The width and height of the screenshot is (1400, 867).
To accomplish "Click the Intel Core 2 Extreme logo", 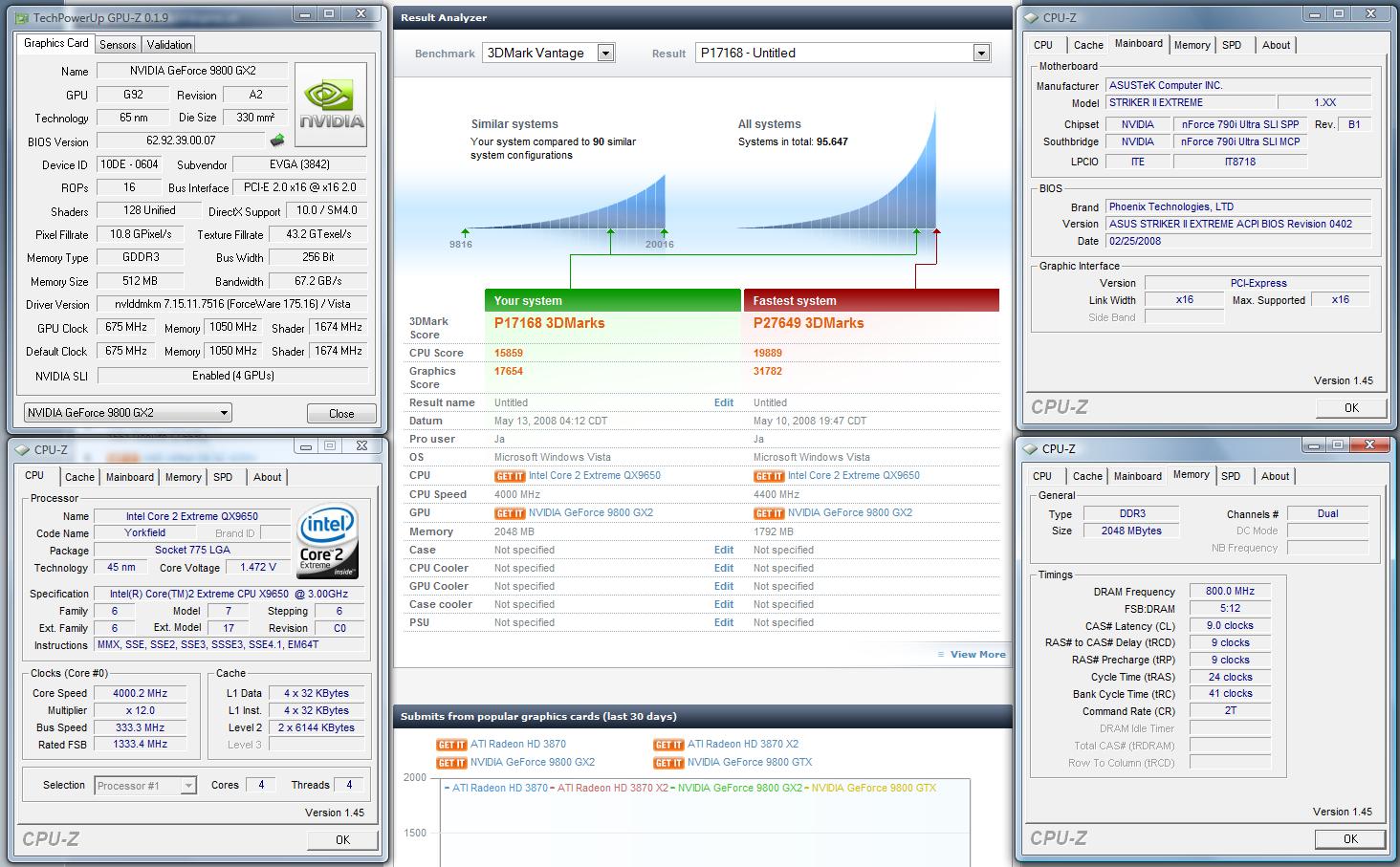I will (x=328, y=541).
